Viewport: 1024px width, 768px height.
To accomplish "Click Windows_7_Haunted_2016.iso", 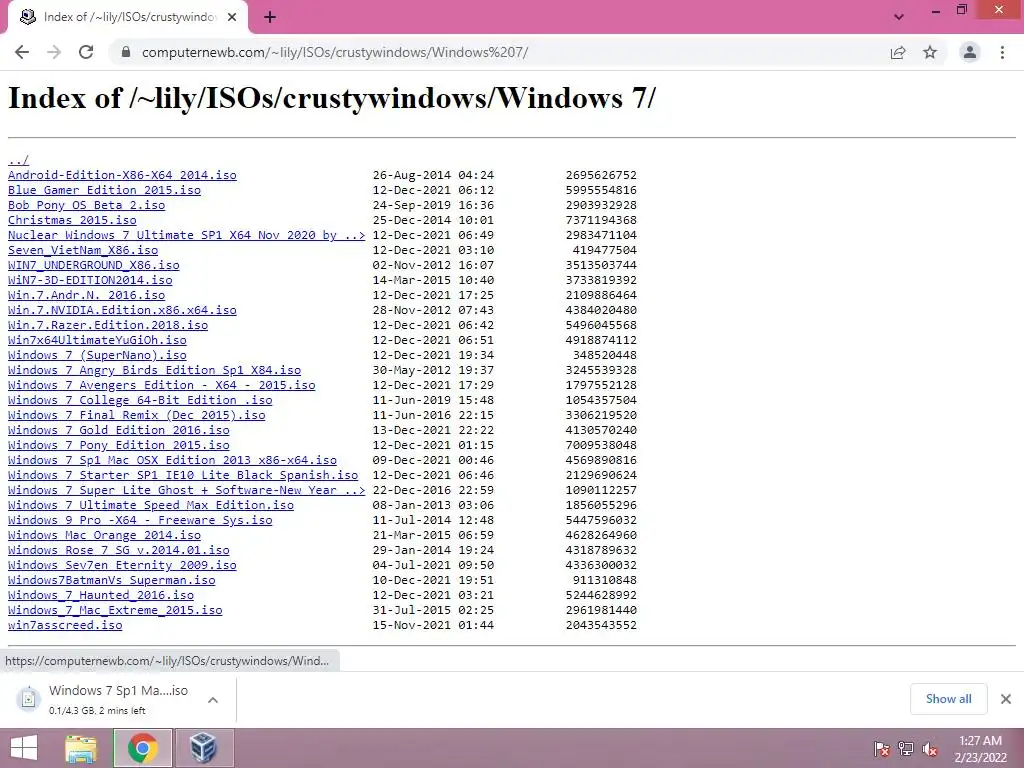I will point(101,596).
